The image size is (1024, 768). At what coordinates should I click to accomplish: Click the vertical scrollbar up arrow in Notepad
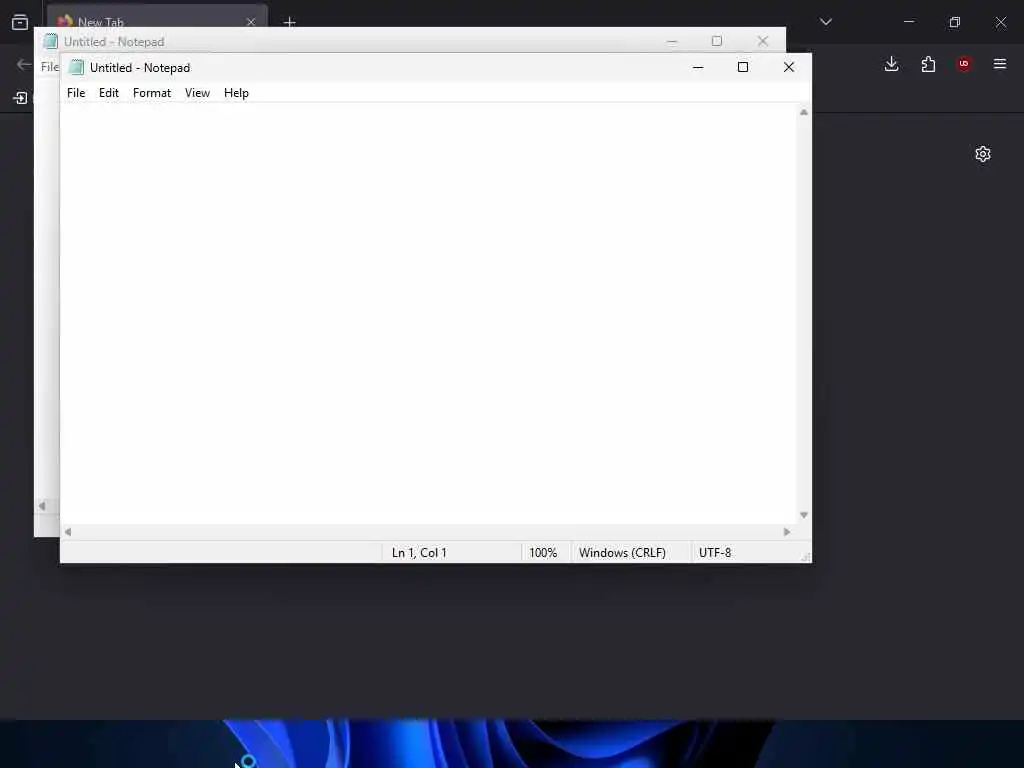tap(804, 112)
